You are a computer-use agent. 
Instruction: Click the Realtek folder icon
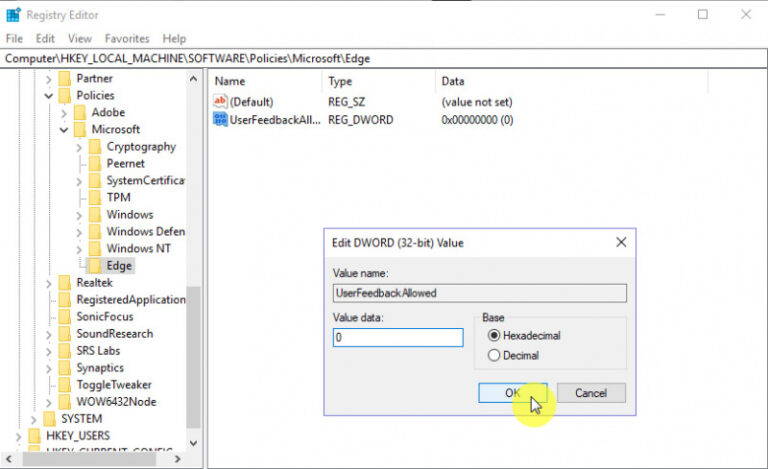(x=65, y=283)
